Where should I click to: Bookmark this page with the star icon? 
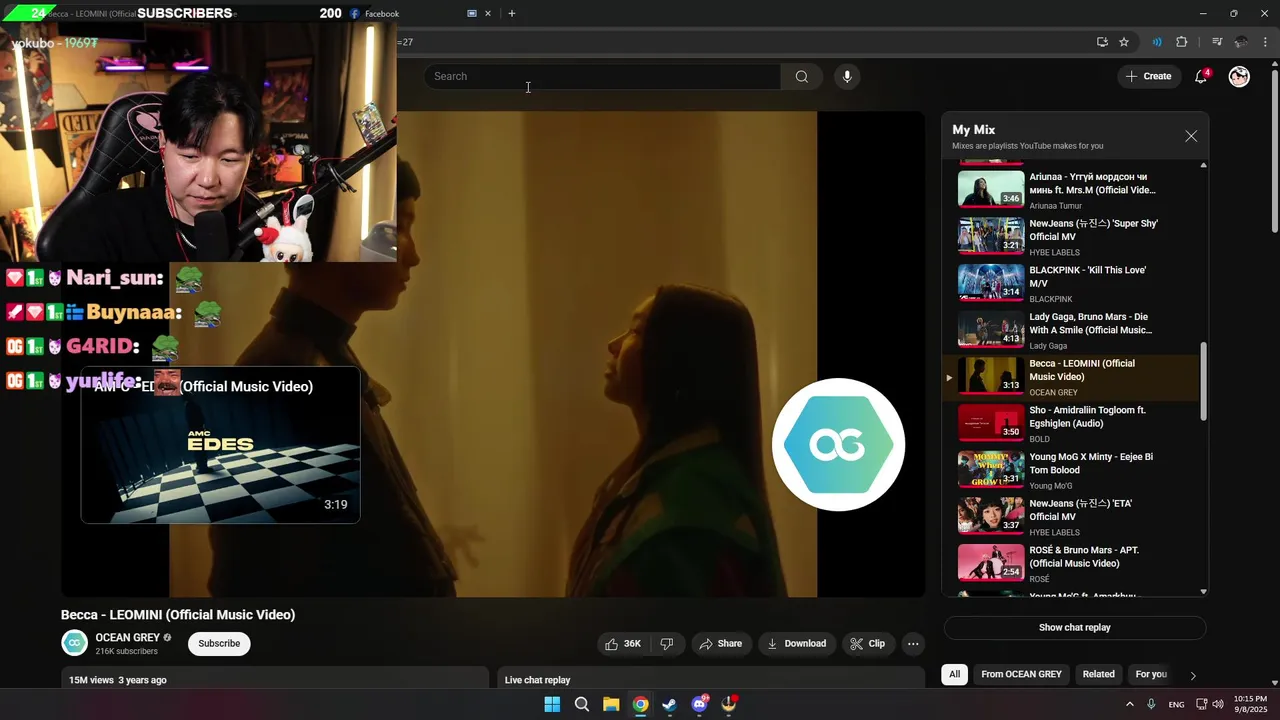[x=1124, y=42]
